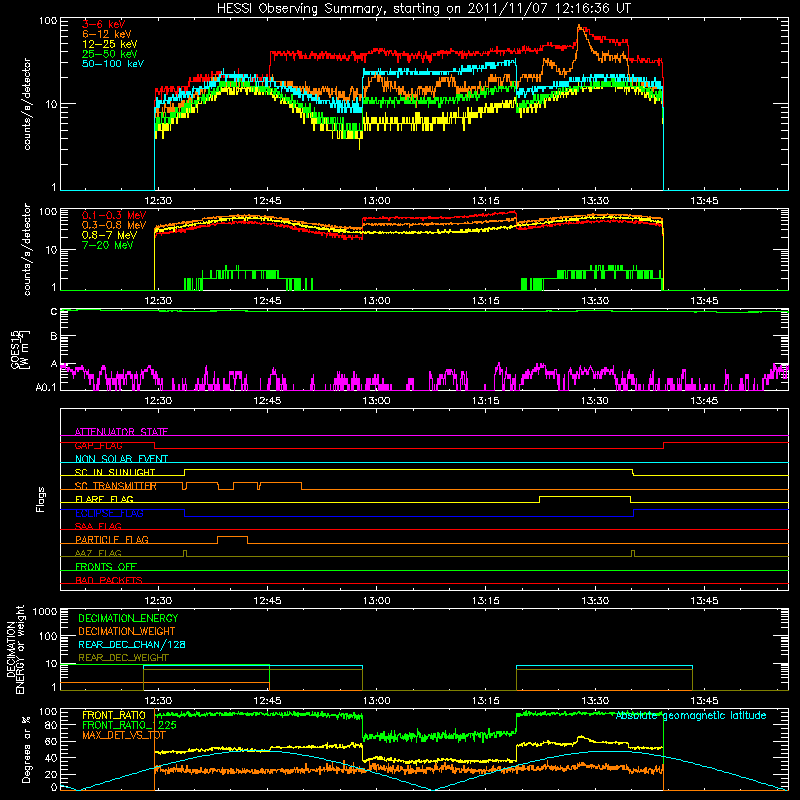Click the raised FLARE_FLAG step segment
This screenshot has height=800, width=800.
[585, 496]
